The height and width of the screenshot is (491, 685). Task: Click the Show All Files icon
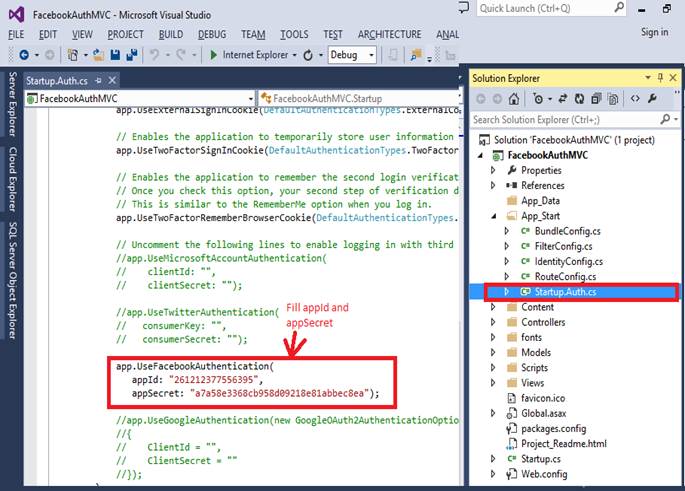click(613, 99)
